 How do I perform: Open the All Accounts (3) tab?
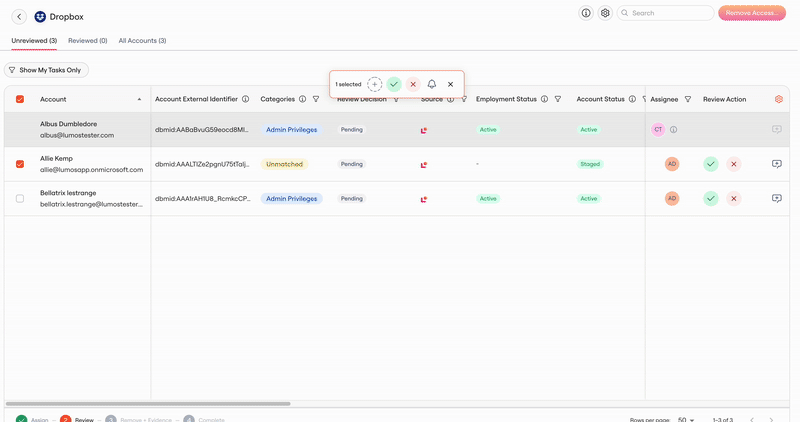click(142, 40)
